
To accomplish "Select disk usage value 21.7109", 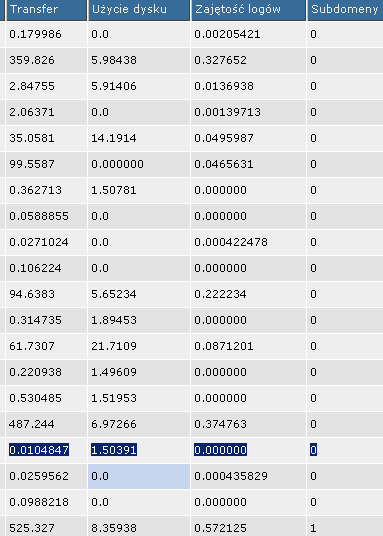I will coord(114,346).
